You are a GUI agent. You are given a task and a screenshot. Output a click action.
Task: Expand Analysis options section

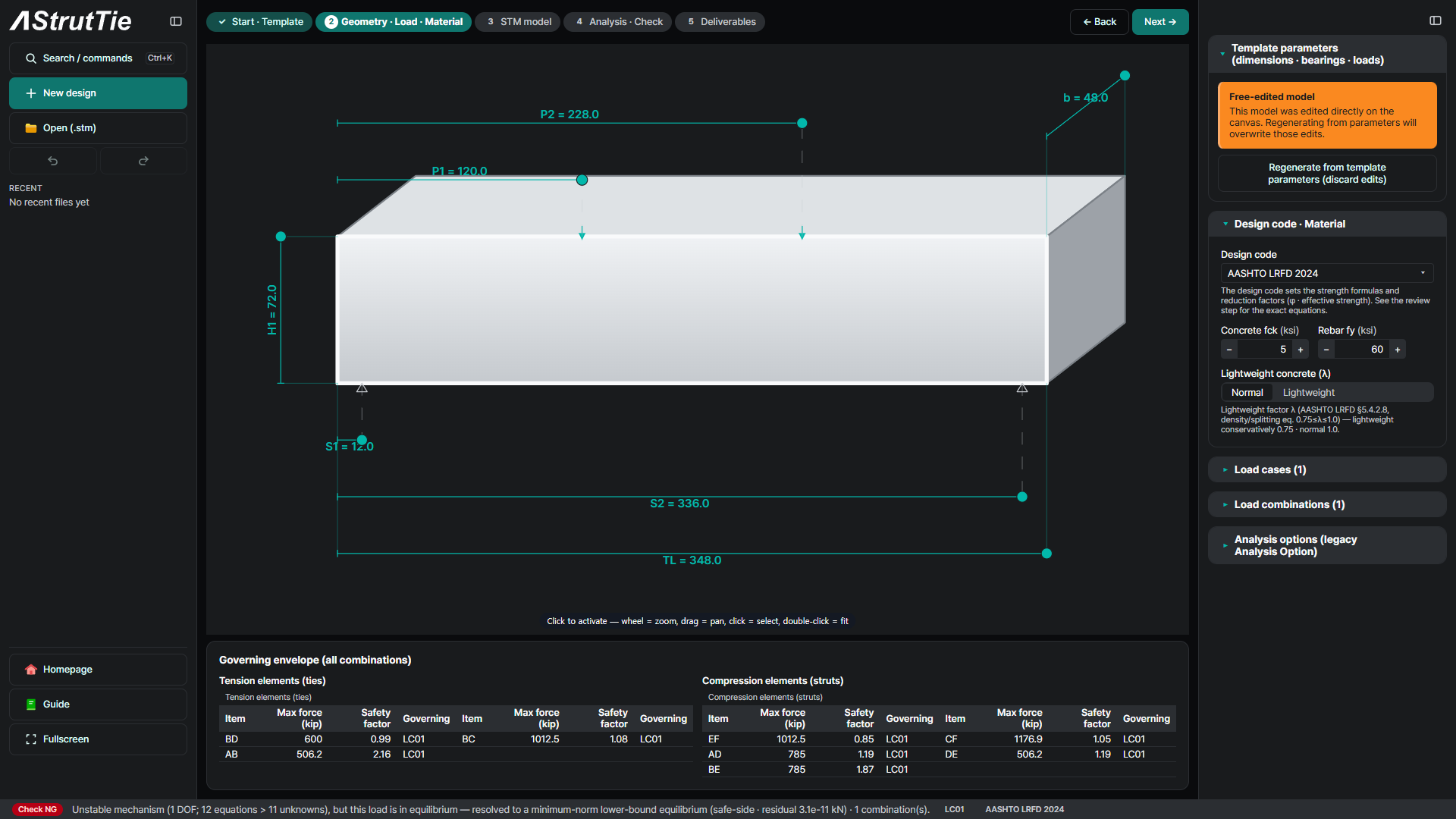click(1327, 545)
